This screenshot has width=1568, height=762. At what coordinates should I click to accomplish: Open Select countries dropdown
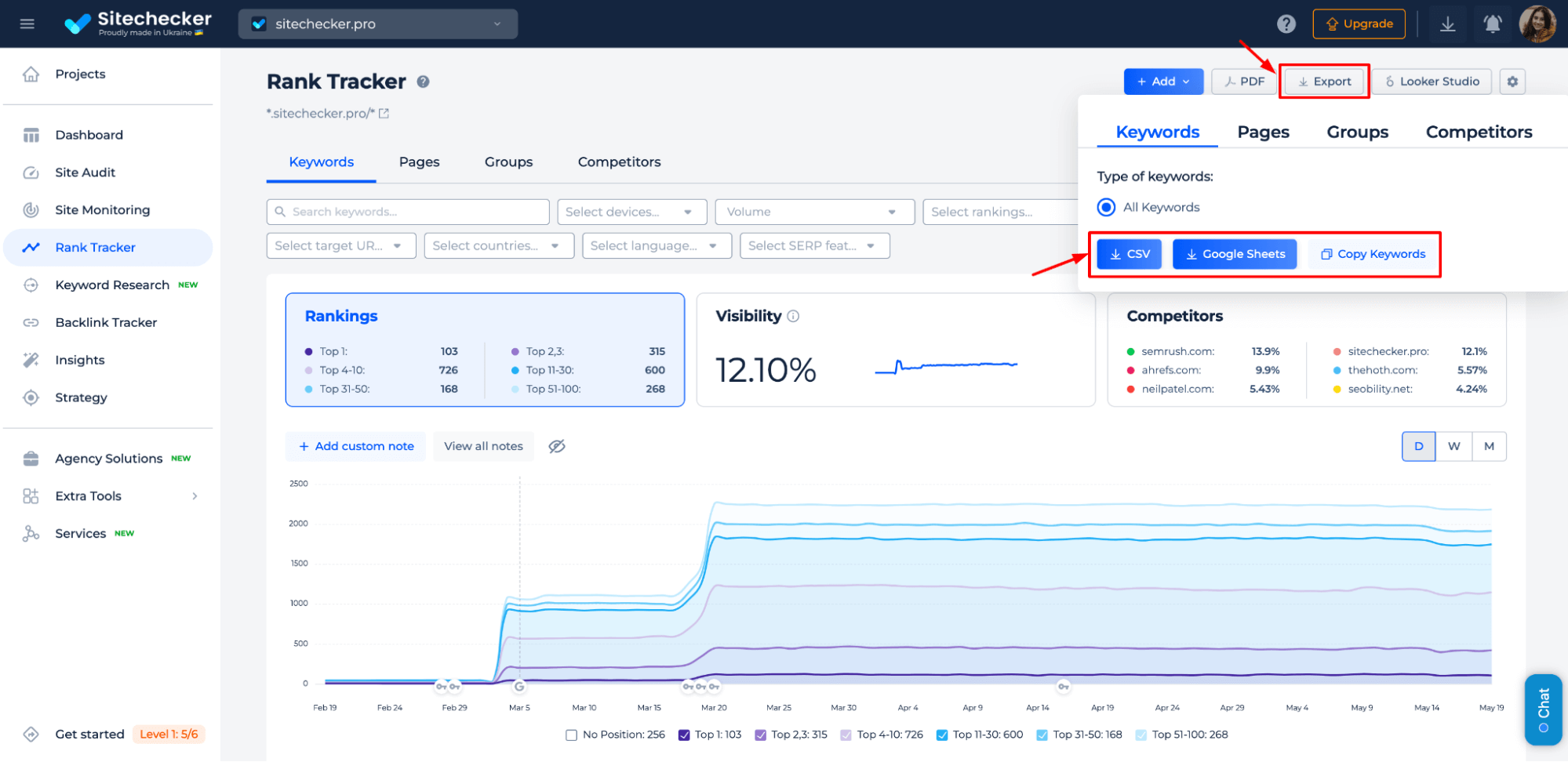coord(499,246)
